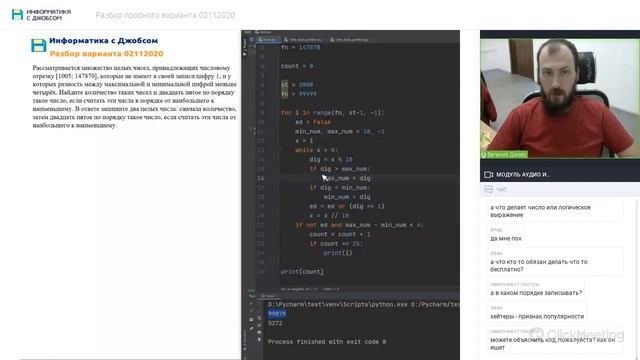Click the python.exe command path in console

(363, 304)
